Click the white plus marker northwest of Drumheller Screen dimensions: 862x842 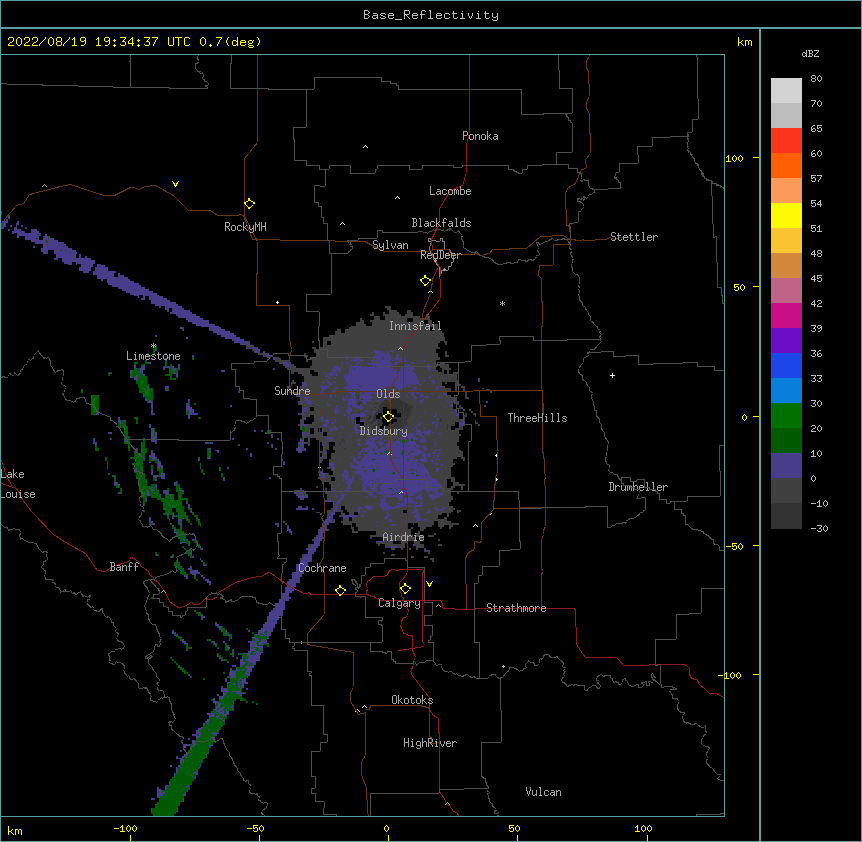coord(612,375)
